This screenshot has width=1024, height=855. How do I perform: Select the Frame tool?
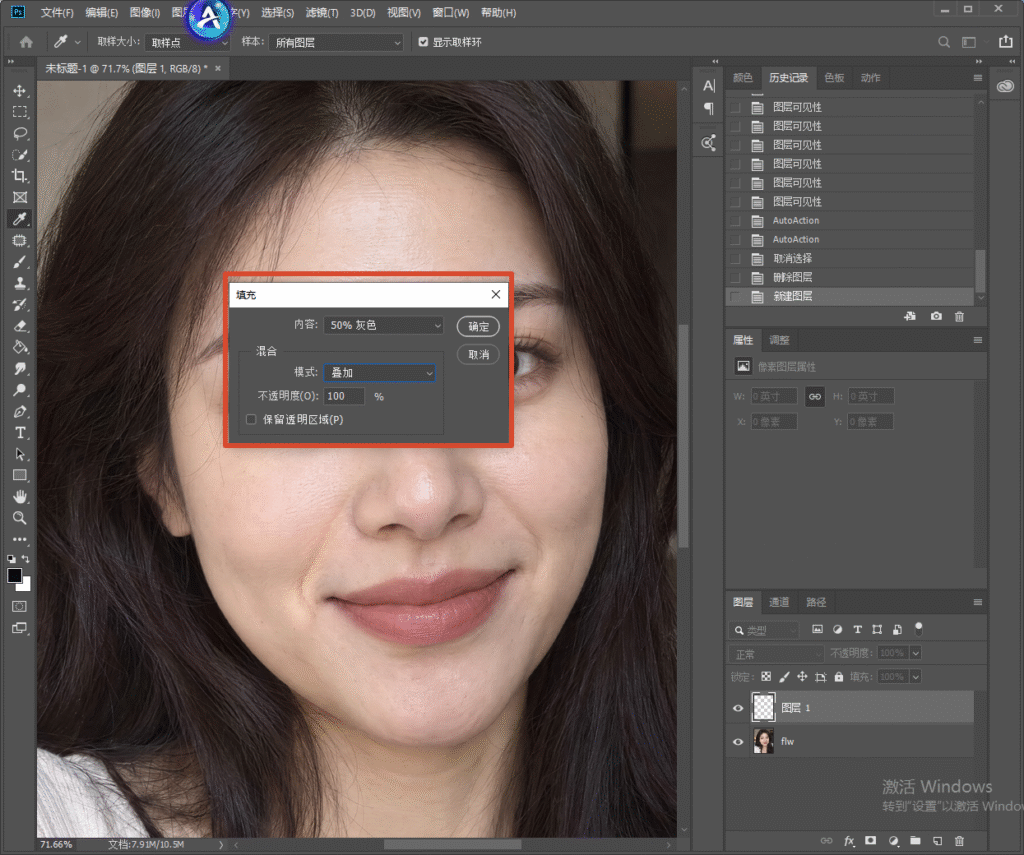[x=20, y=197]
